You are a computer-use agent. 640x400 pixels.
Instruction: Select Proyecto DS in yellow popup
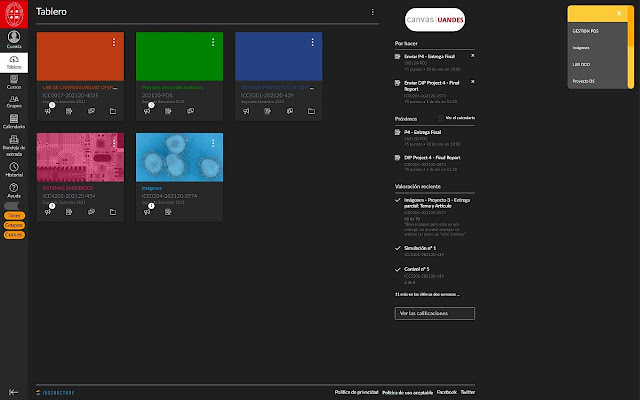583,81
